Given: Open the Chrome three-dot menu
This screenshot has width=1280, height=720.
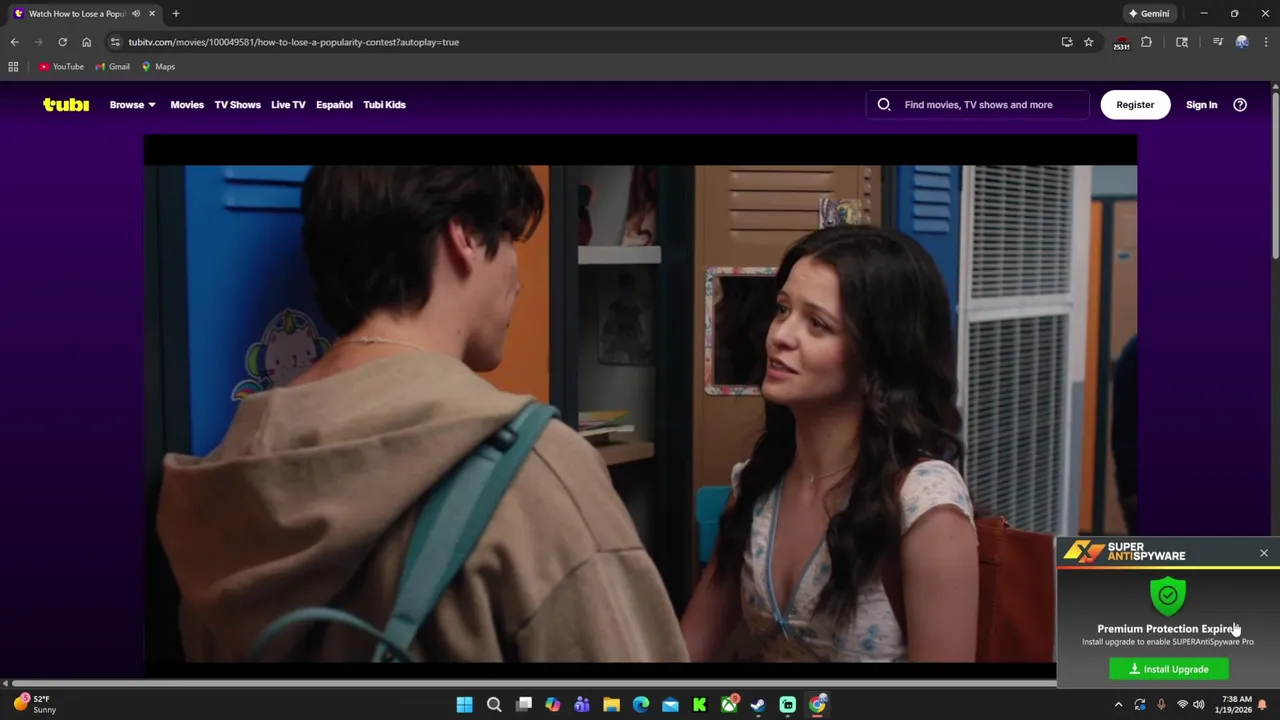Looking at the screenshot, I should [1266, 42].
